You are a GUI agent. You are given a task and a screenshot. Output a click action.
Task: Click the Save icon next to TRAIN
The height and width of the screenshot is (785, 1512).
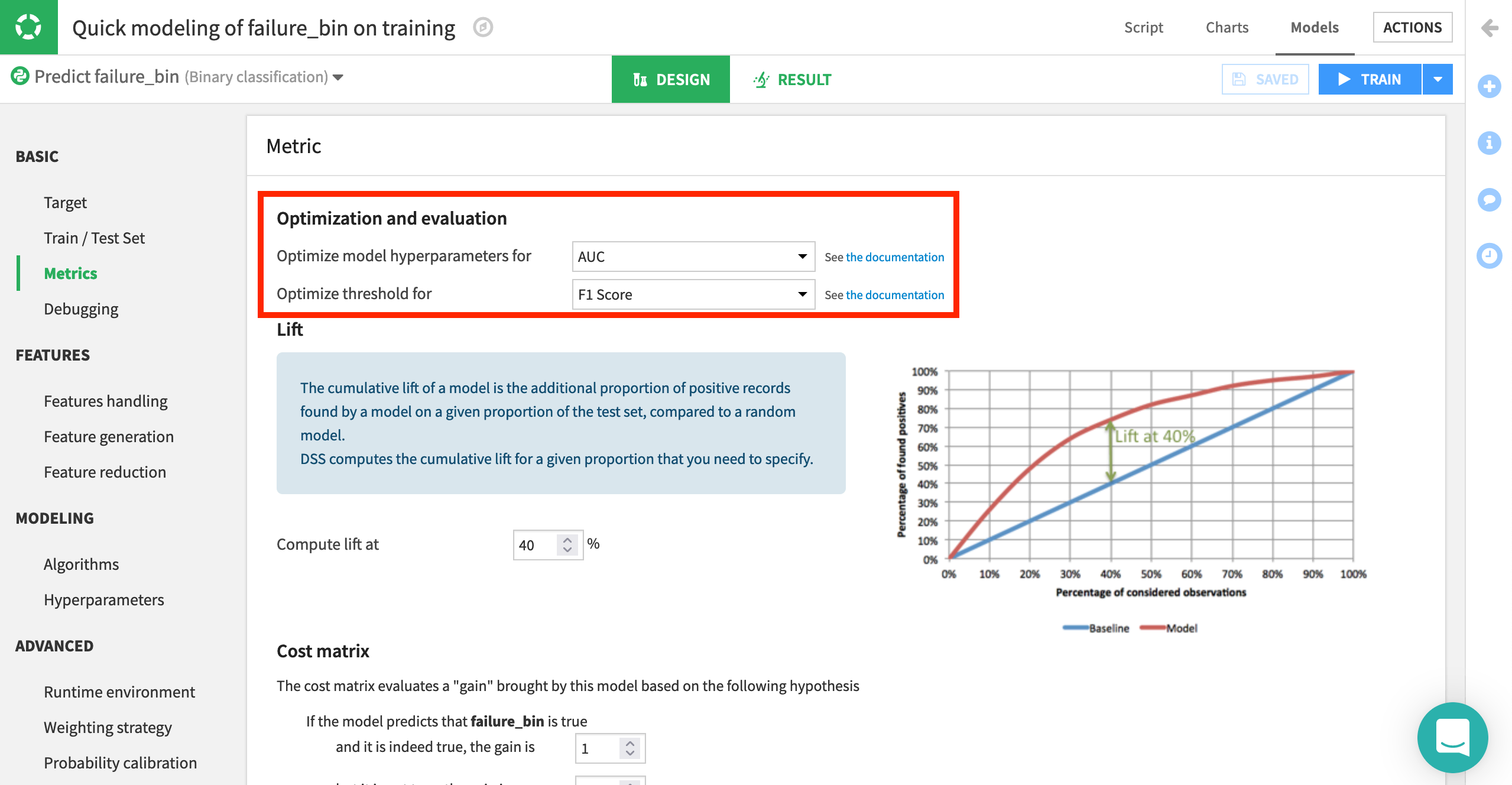coord(1240,79)
